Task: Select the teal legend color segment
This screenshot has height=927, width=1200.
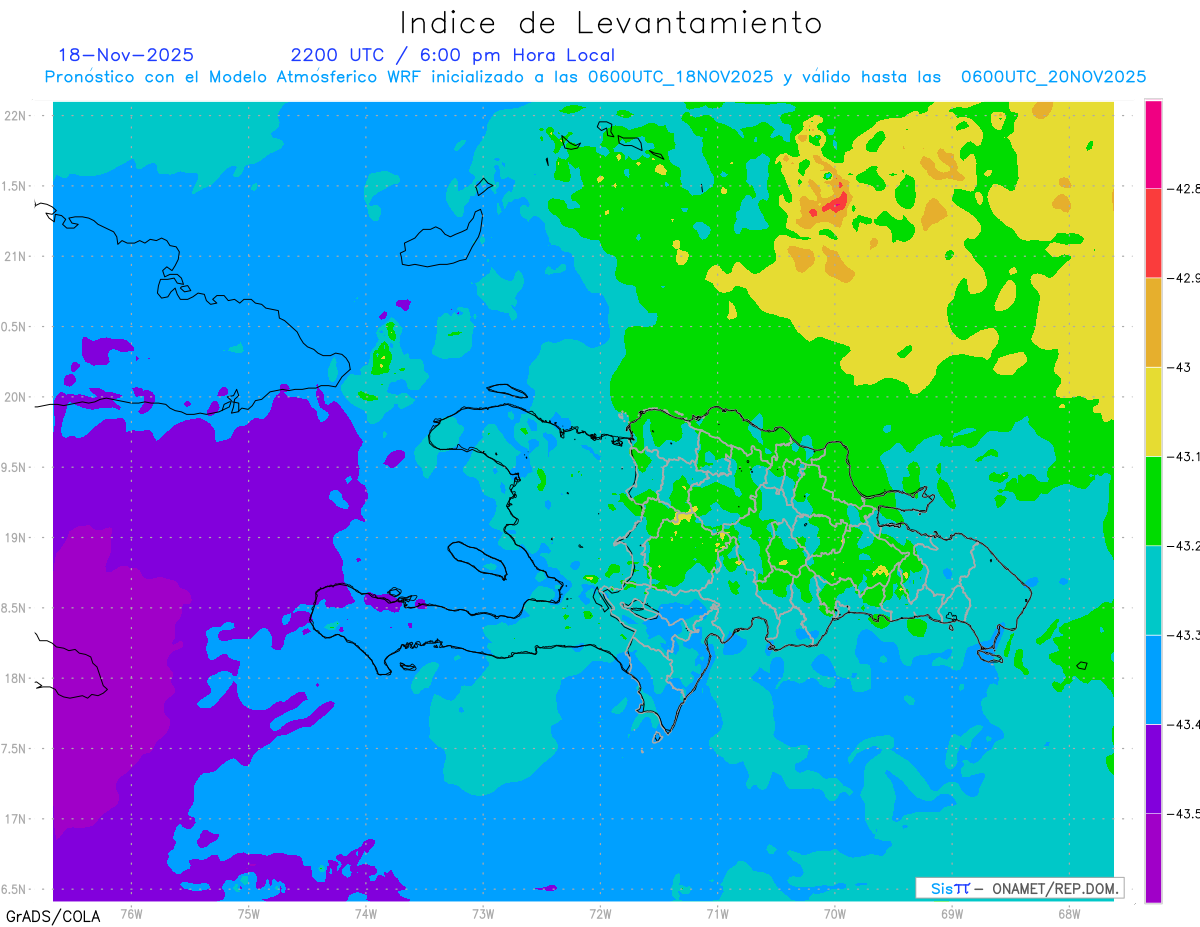Action: 1153,590
